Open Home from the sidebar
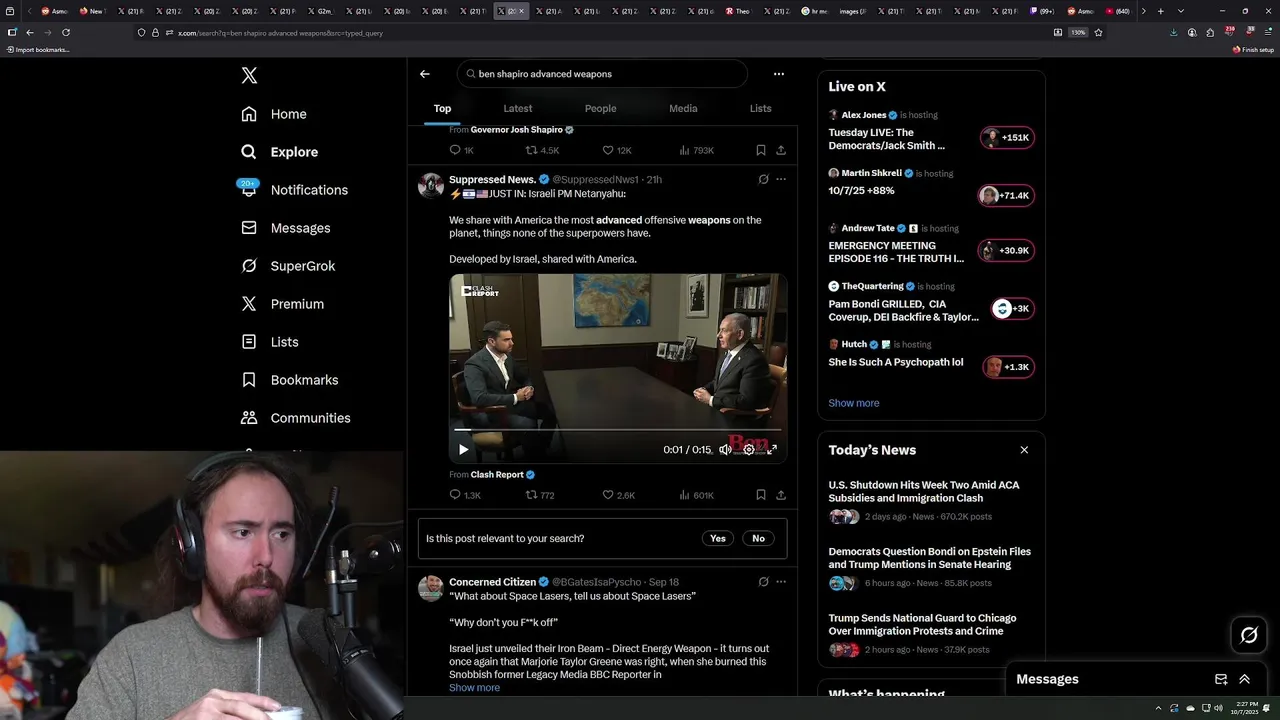 [x=274, y=114]
